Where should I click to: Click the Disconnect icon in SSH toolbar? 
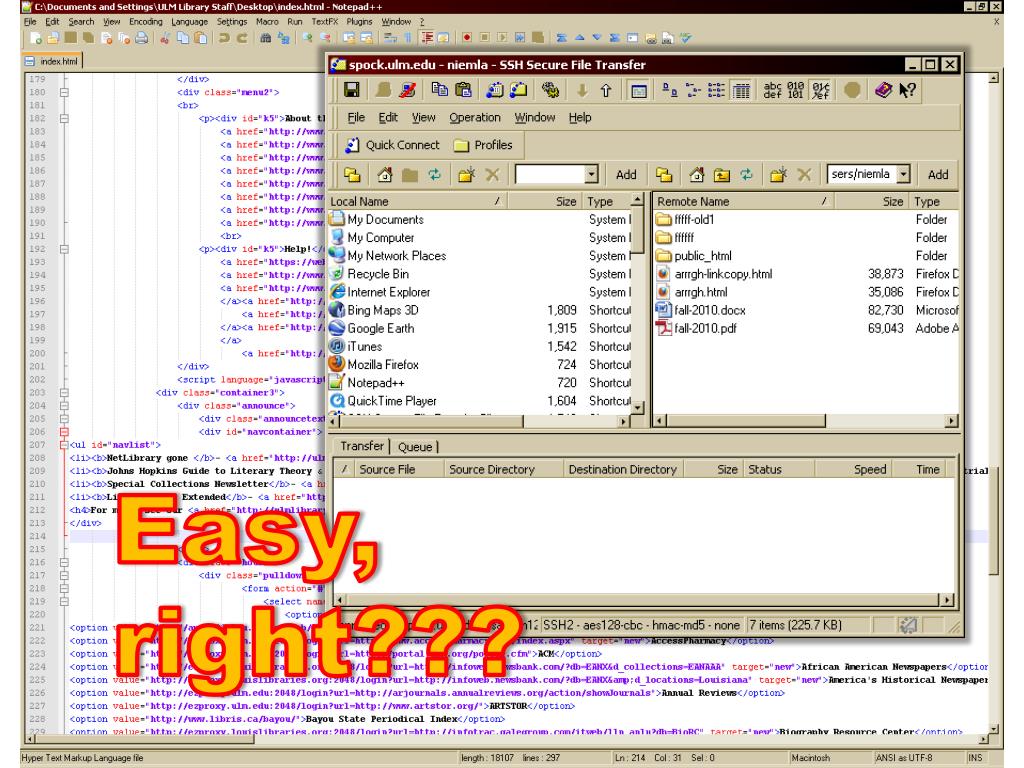click(x=407, y=89)
